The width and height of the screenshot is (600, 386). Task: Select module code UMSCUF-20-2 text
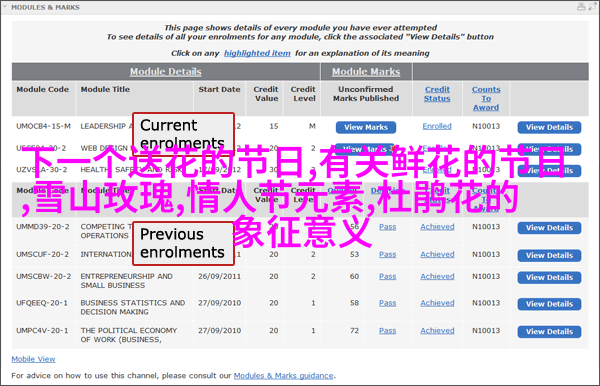(x=42, y=254)
